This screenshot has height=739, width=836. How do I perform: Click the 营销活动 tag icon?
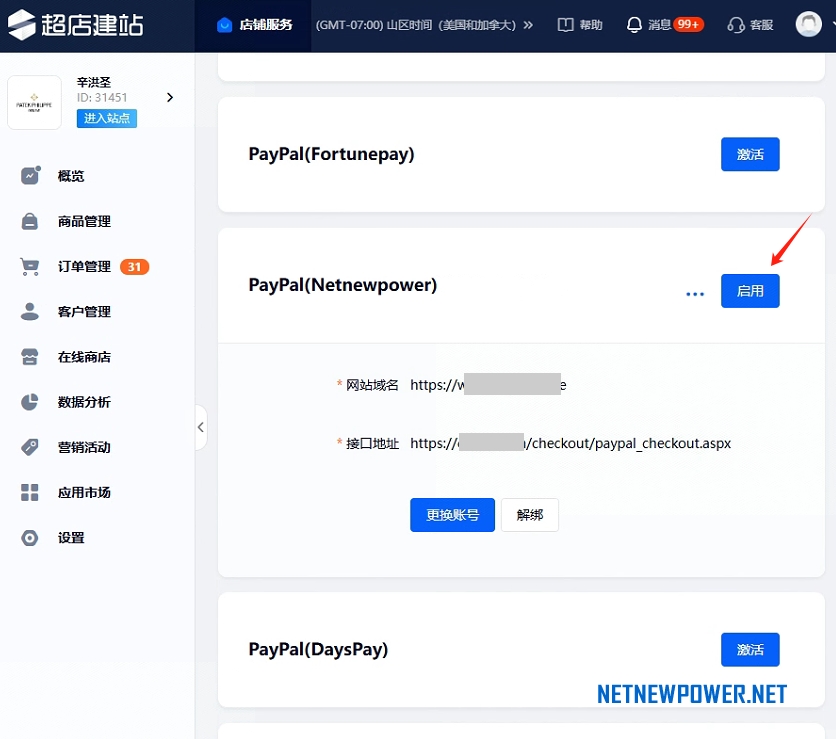(30, 447)
